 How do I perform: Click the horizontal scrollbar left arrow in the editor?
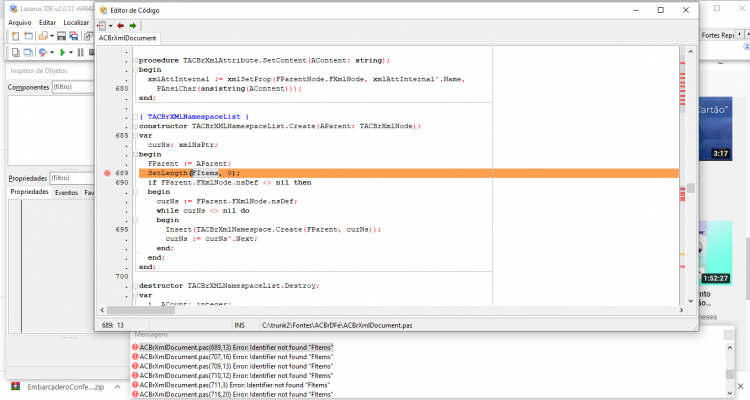(x=102, y=310)
